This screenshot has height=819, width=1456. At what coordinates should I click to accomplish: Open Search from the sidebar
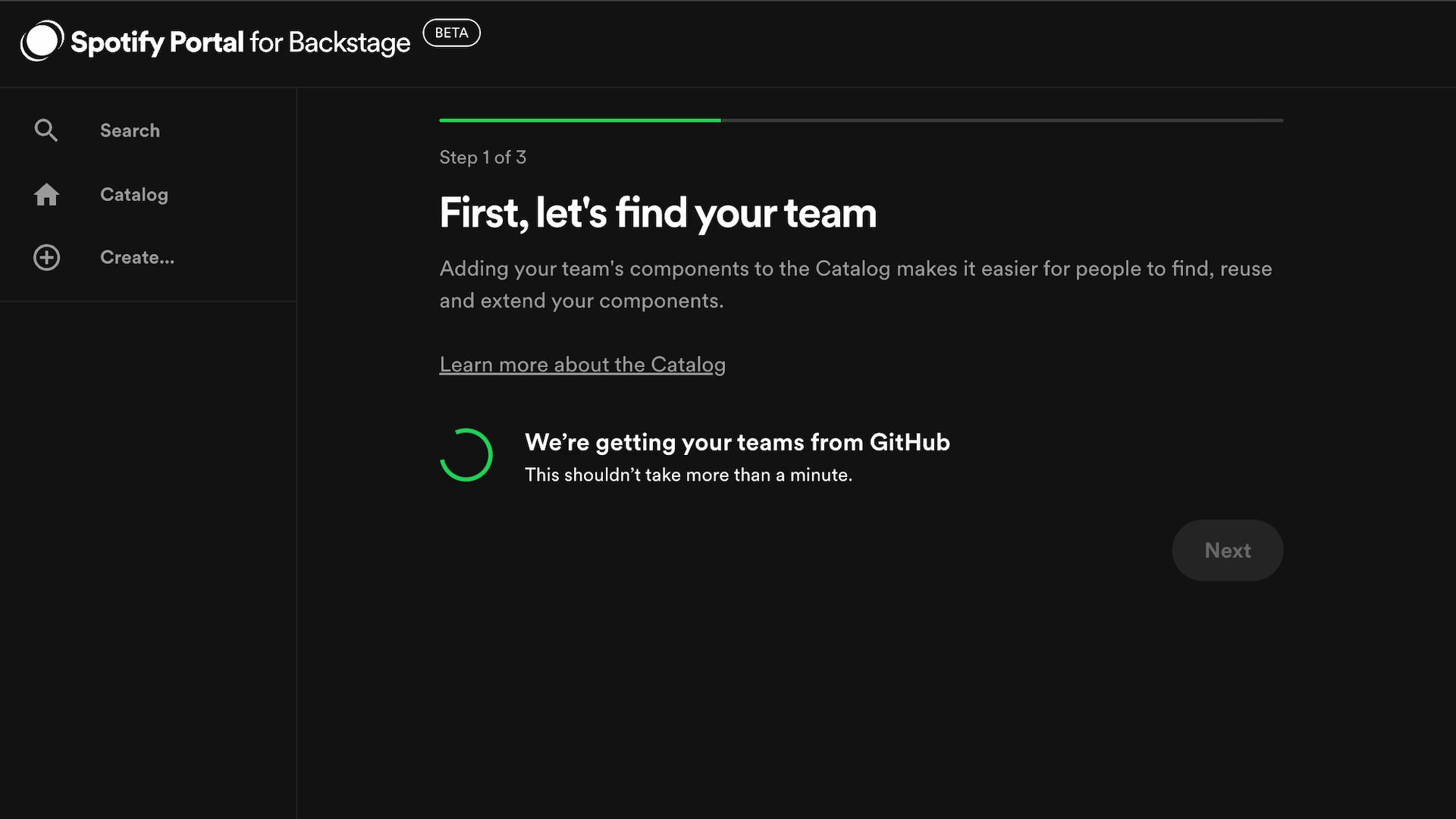[x=130, y=130]
